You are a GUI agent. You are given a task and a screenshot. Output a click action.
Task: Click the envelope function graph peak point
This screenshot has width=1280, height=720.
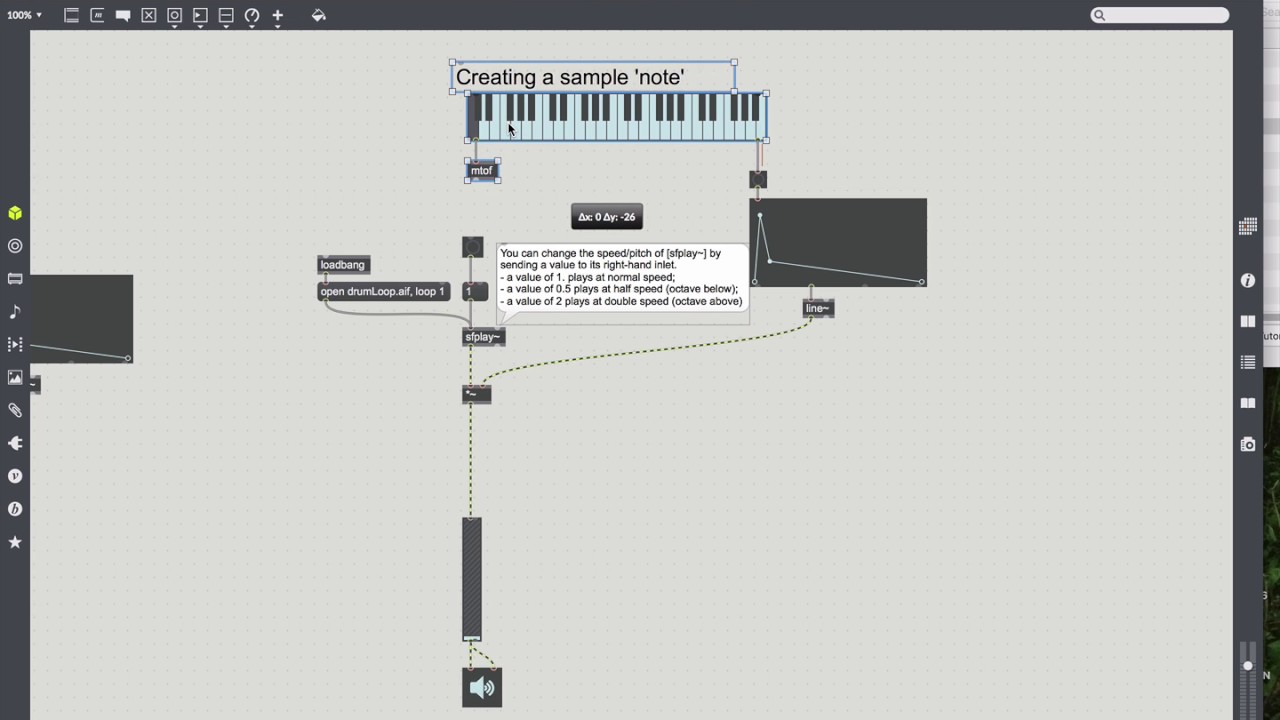tap(760, 216)
